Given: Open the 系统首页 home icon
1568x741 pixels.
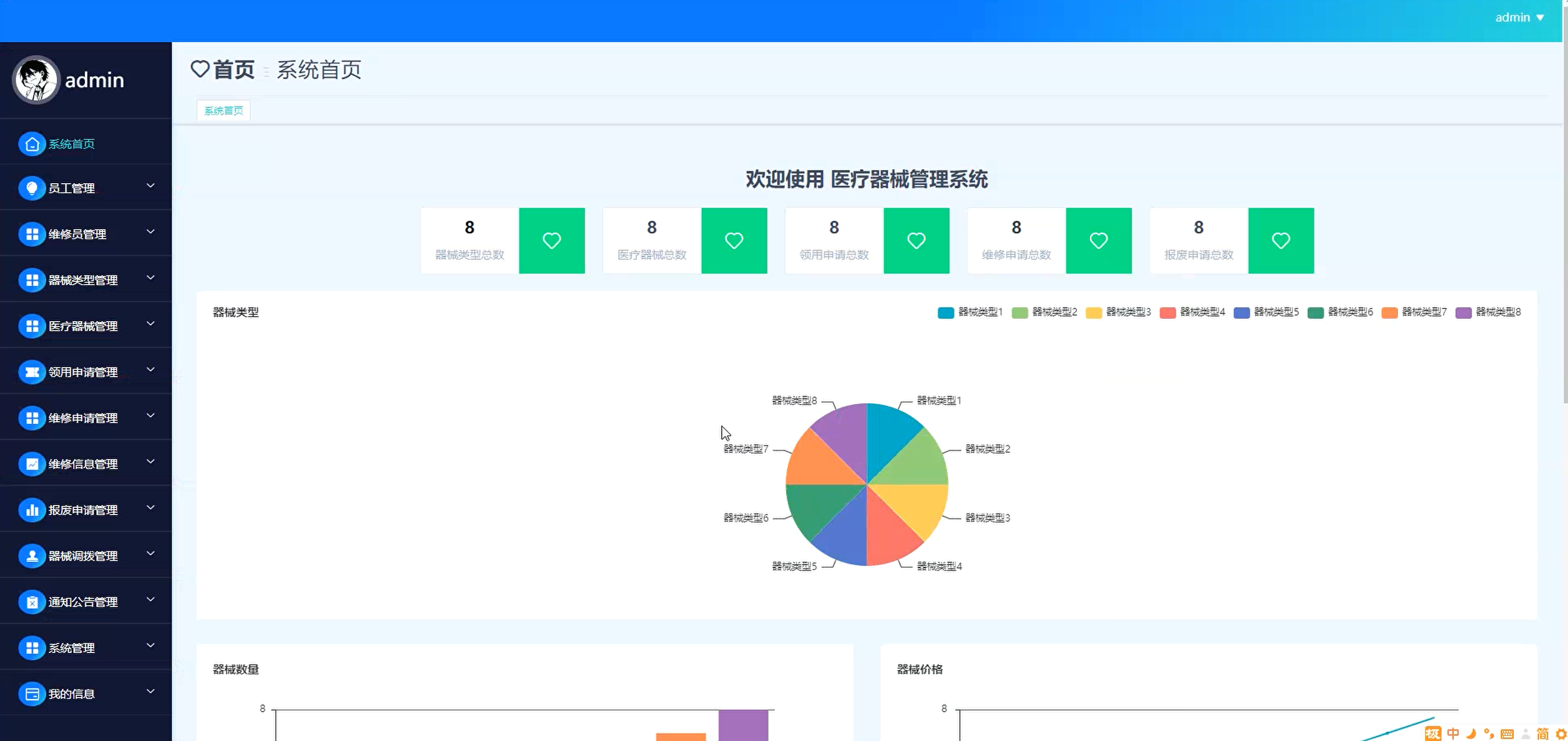Looking at the screenshot, I should (32, 144).
